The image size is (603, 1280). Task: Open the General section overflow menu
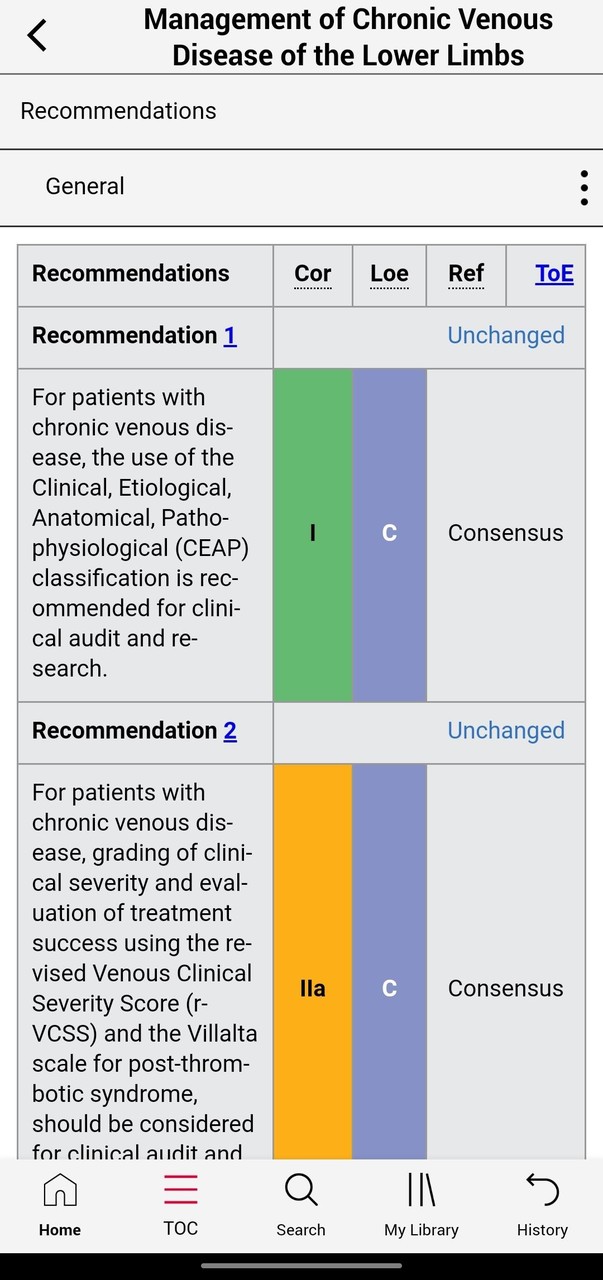point(584,187)
